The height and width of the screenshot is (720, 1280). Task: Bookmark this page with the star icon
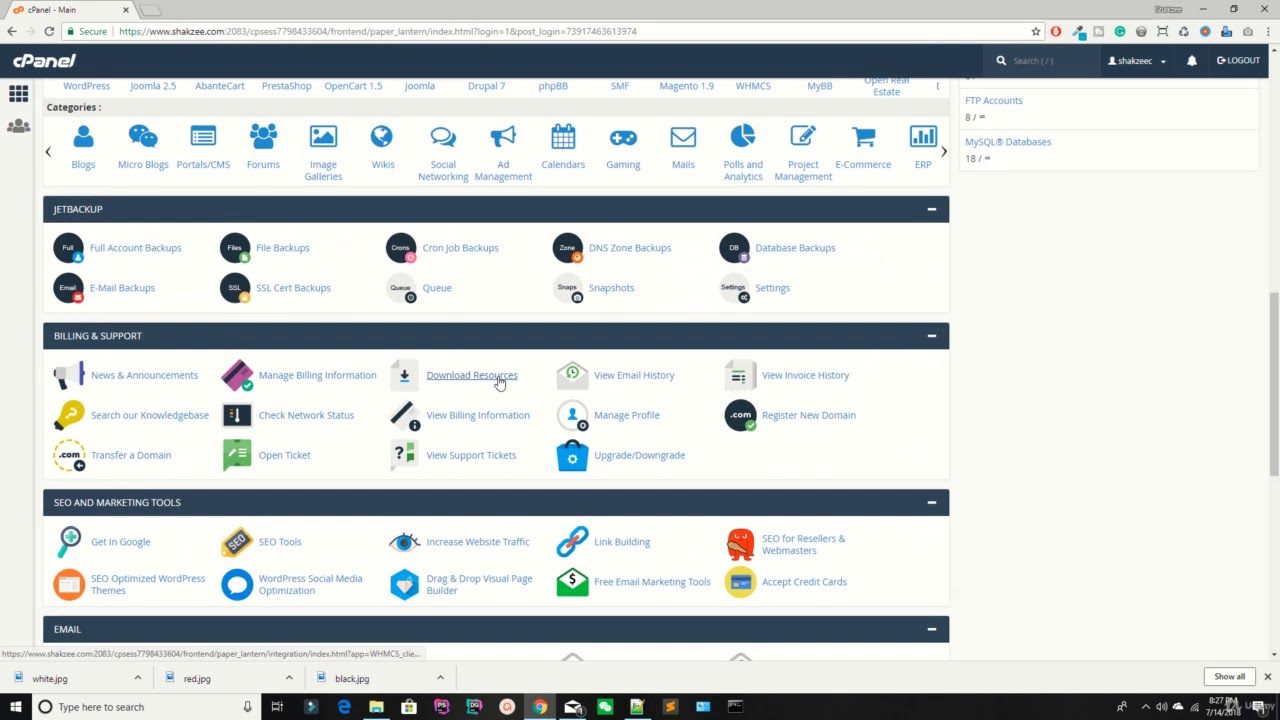point(1036,31)
